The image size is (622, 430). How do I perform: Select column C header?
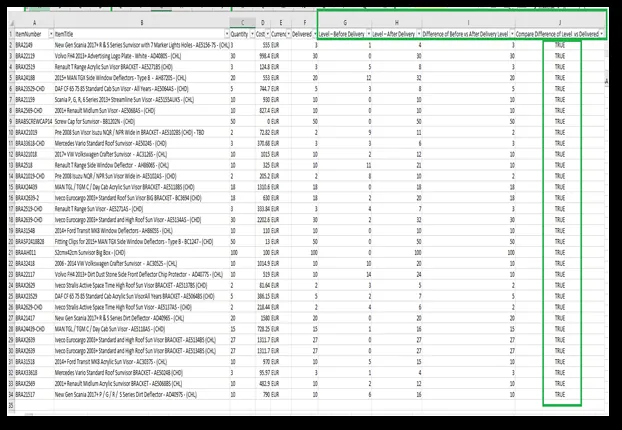(x=242, y=23)
